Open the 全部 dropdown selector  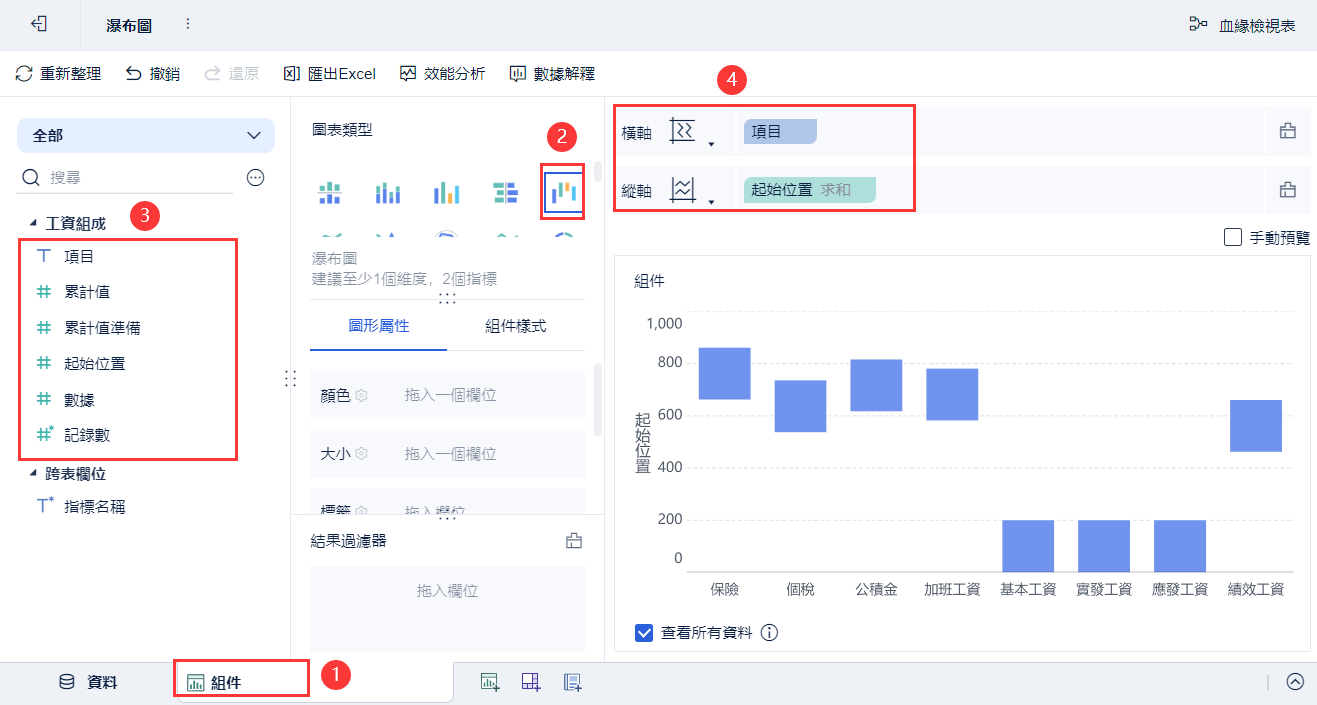pos(146,135)
